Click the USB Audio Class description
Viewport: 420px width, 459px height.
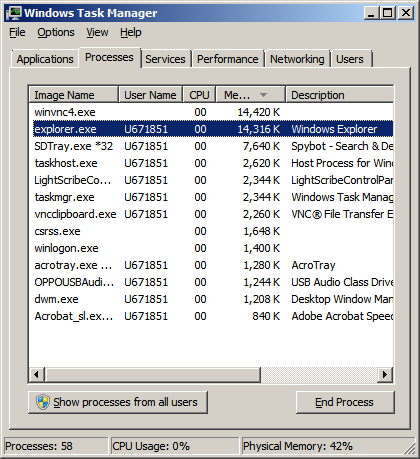[x=342, y=282]
